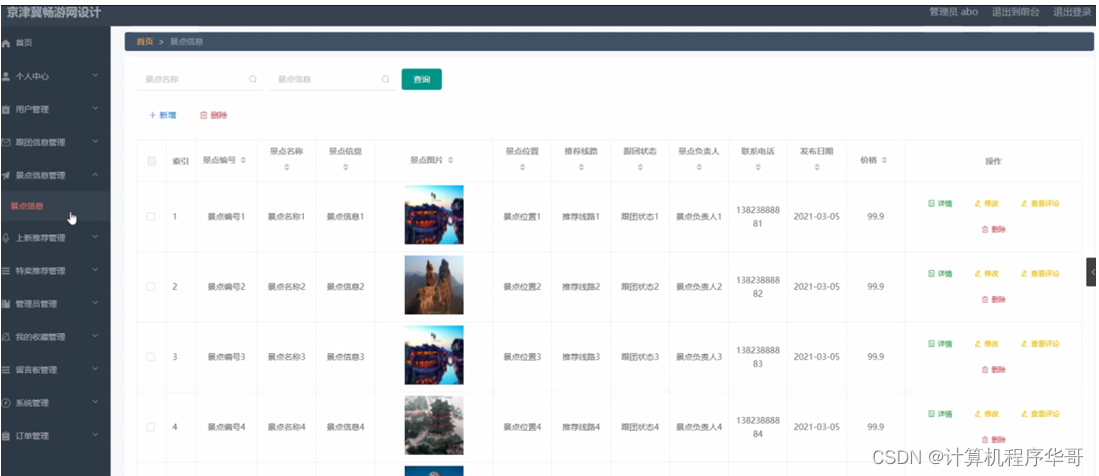Click 首页 breadcrumb link
Image resolution: width=1099 pixels, height=476 pixels.
[144, 42]
